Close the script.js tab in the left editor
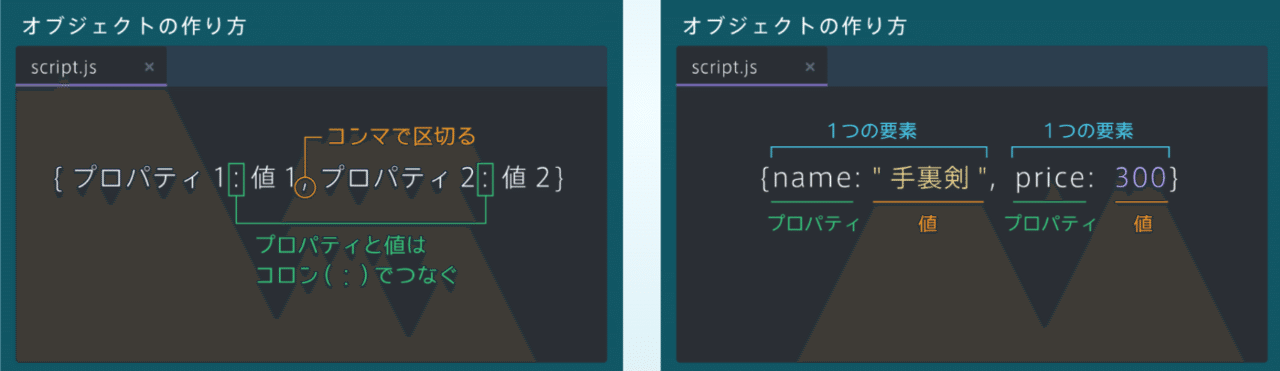Viewport: 1280px width, 371px height. (x=149, y=67)
